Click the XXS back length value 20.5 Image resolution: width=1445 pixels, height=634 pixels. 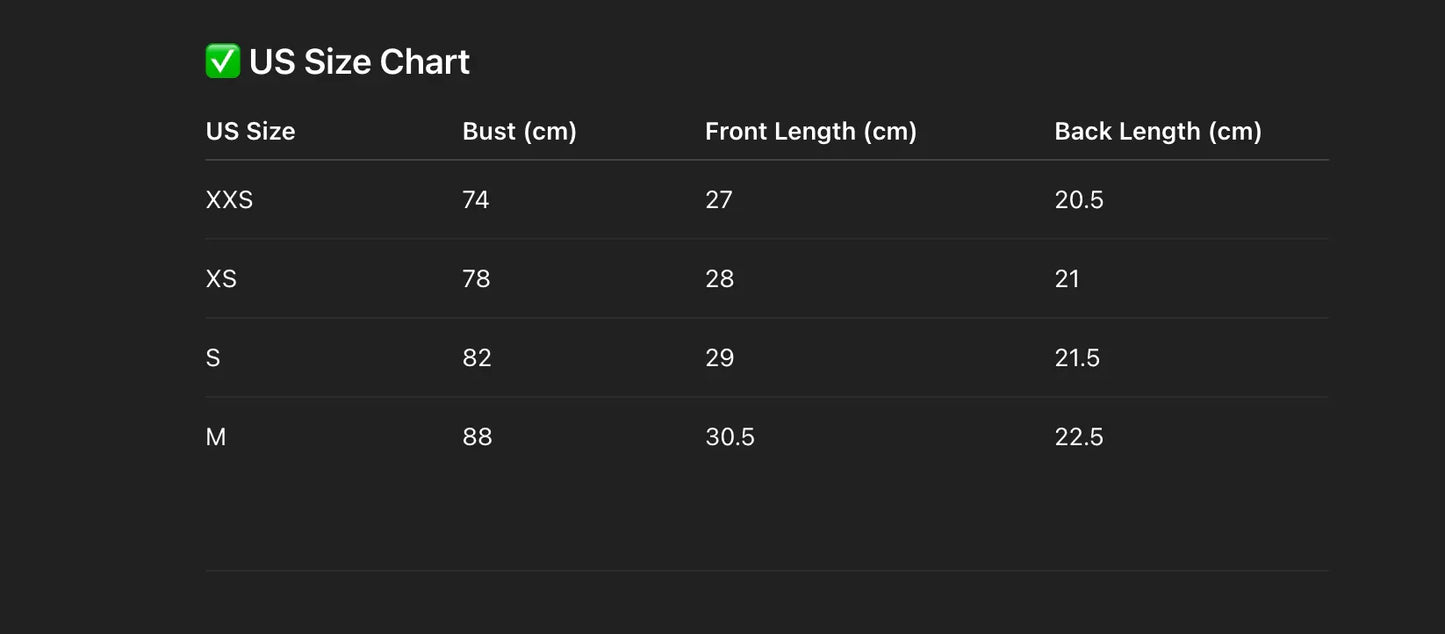point(1079,200)
